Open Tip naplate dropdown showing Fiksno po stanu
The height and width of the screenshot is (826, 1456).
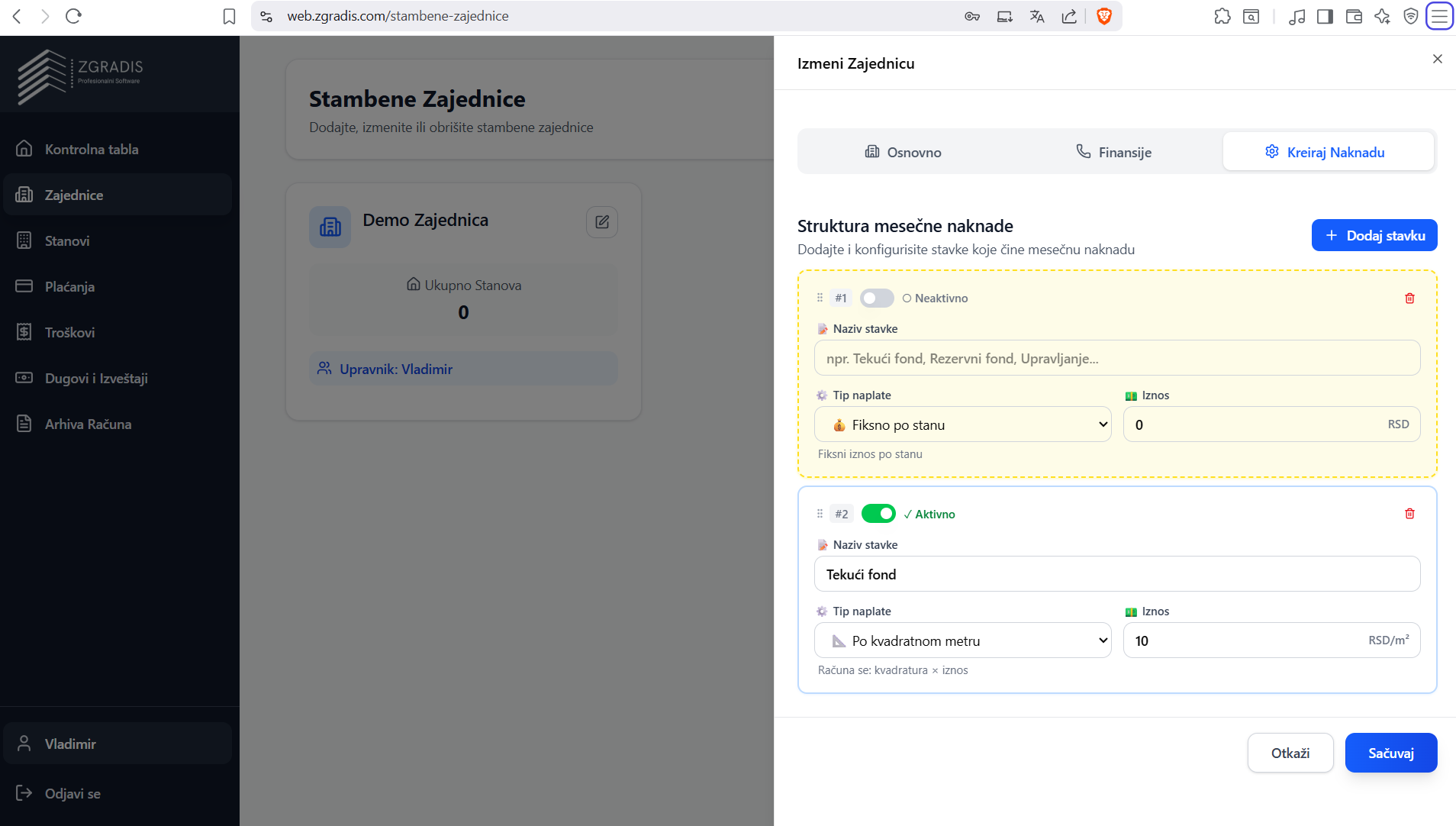[x=962, y=424]
